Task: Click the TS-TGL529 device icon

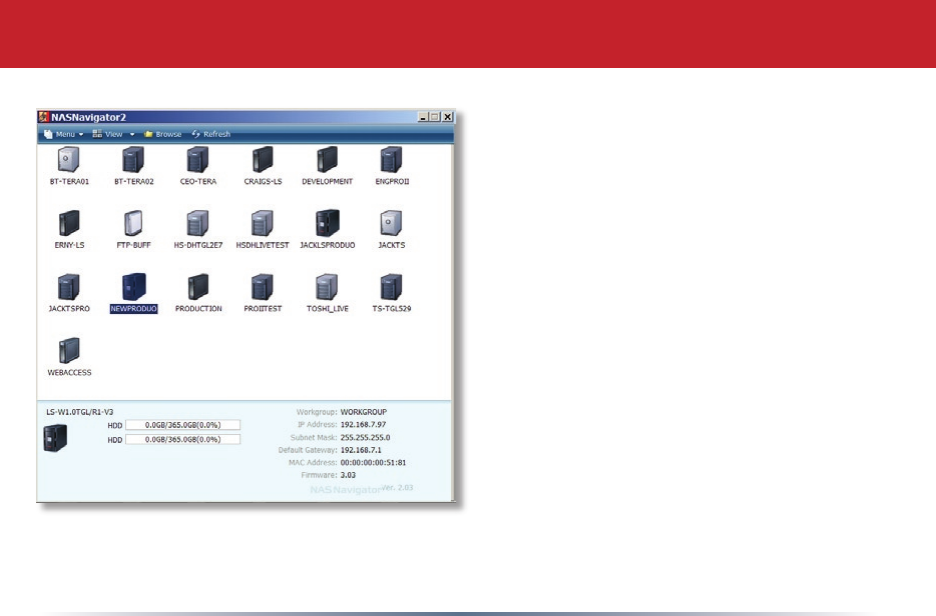Action: (x=392, y=287)
